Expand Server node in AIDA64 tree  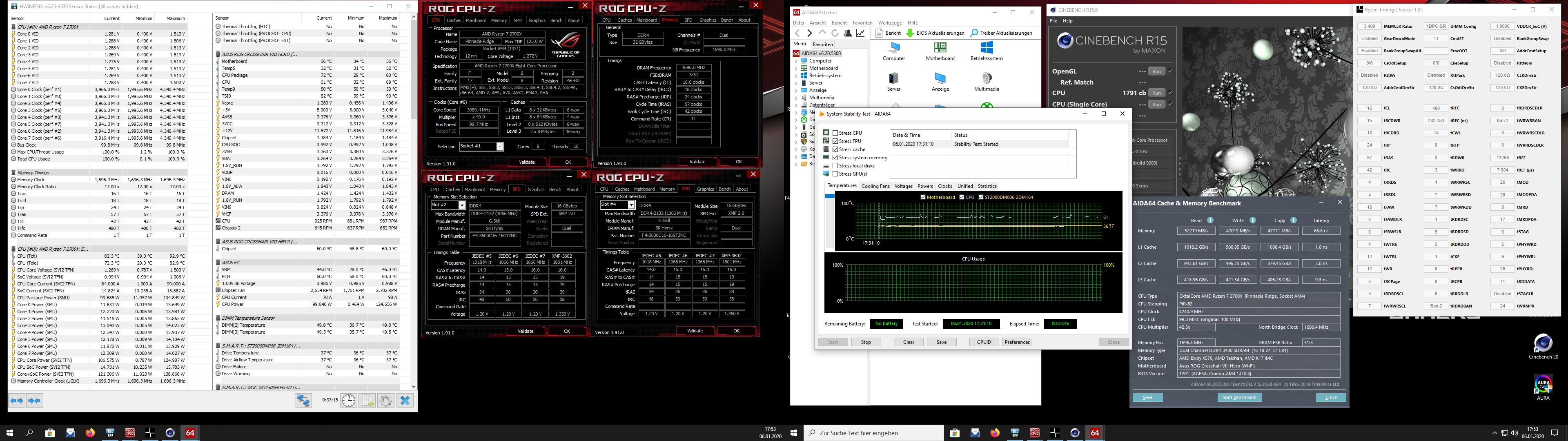pos(796,83)
